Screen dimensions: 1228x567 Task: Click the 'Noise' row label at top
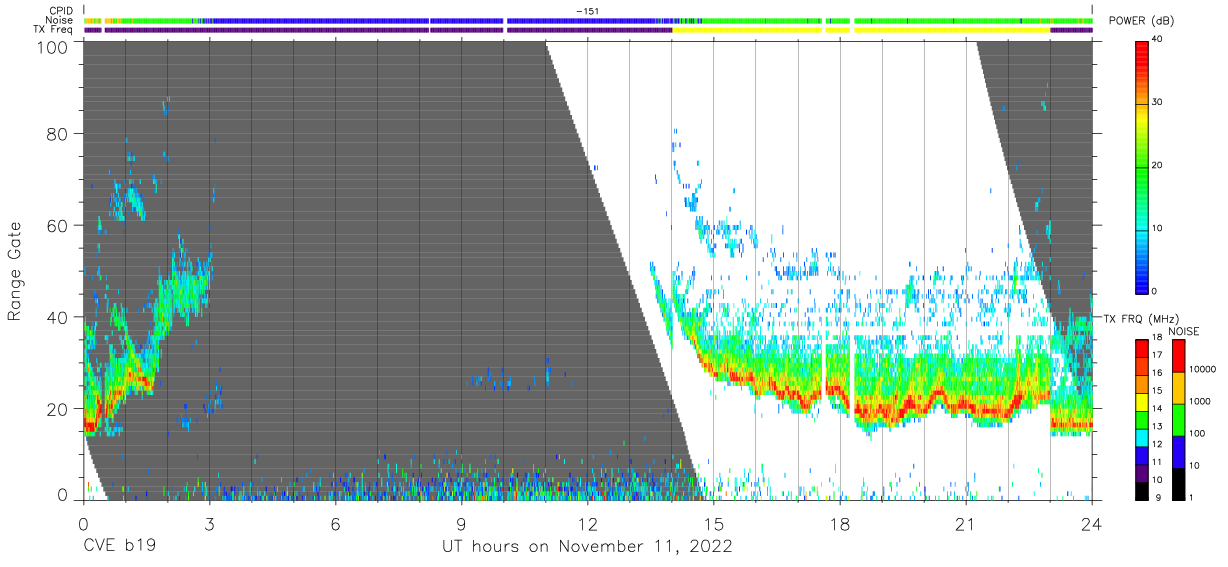click(60, 20)
